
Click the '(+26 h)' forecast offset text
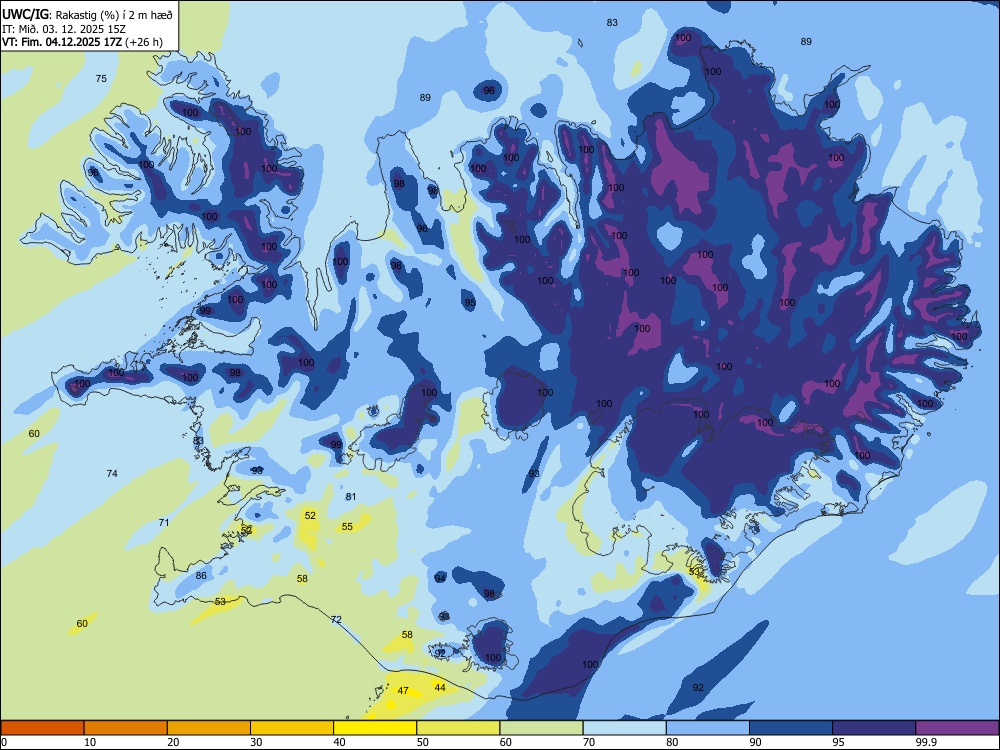[x=144, y=42]
